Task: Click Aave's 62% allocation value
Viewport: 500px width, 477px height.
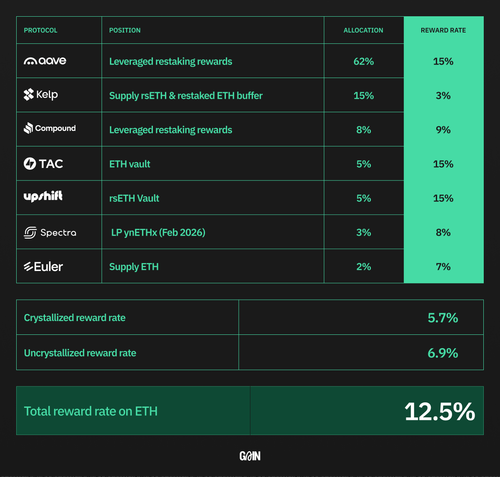Action: 364,61
